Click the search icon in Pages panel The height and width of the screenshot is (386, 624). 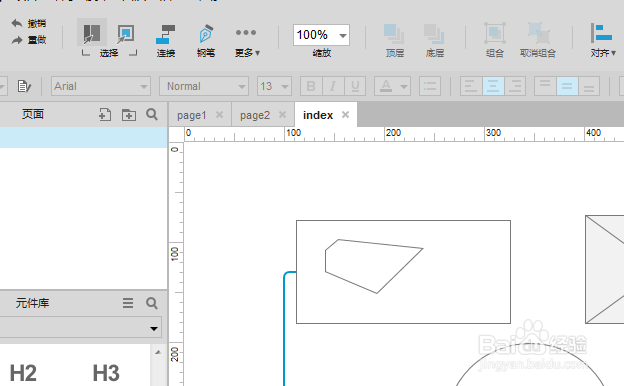click(x=152, y=115)
